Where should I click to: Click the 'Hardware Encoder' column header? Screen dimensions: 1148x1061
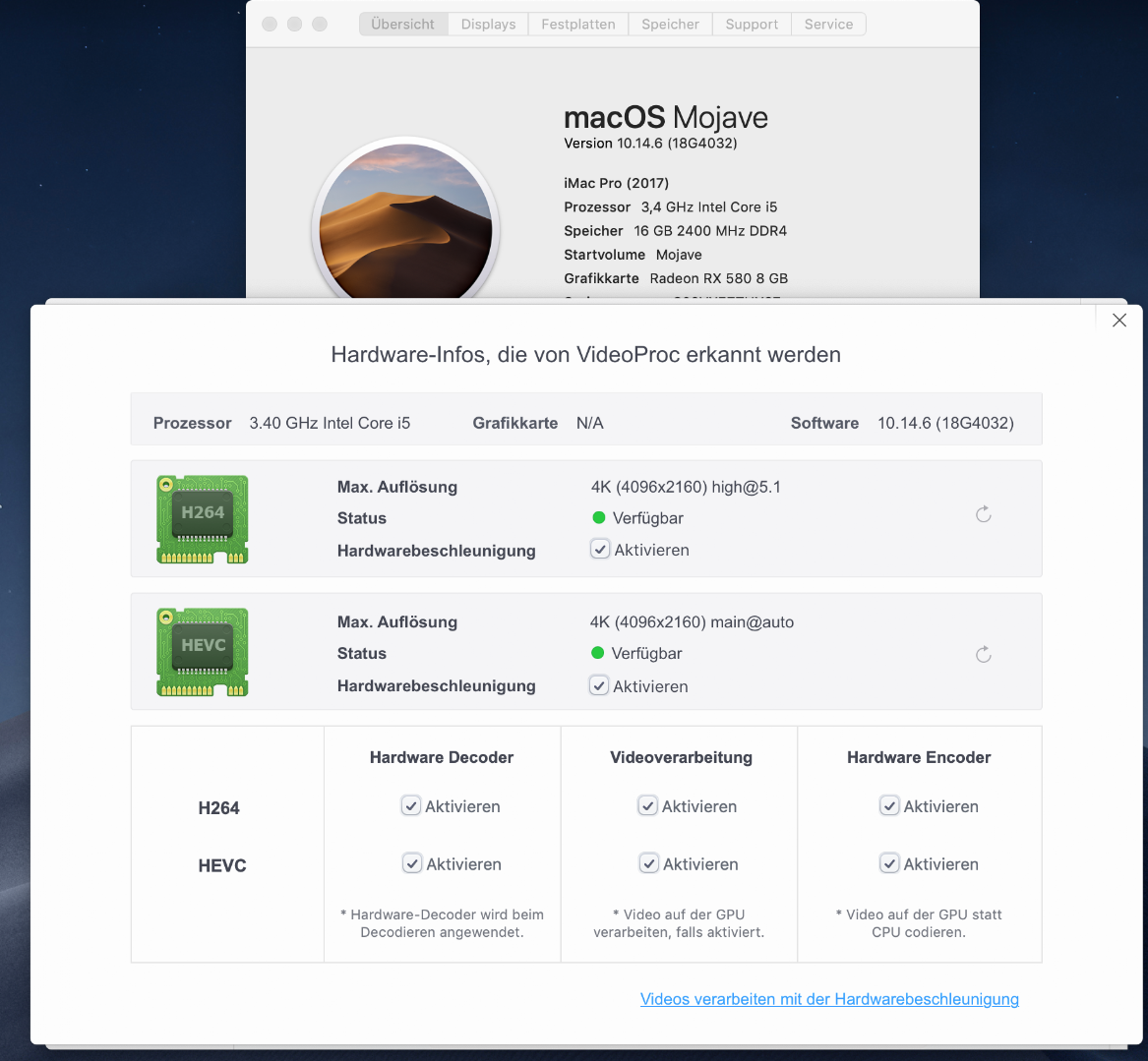click(x=919, y=757)
